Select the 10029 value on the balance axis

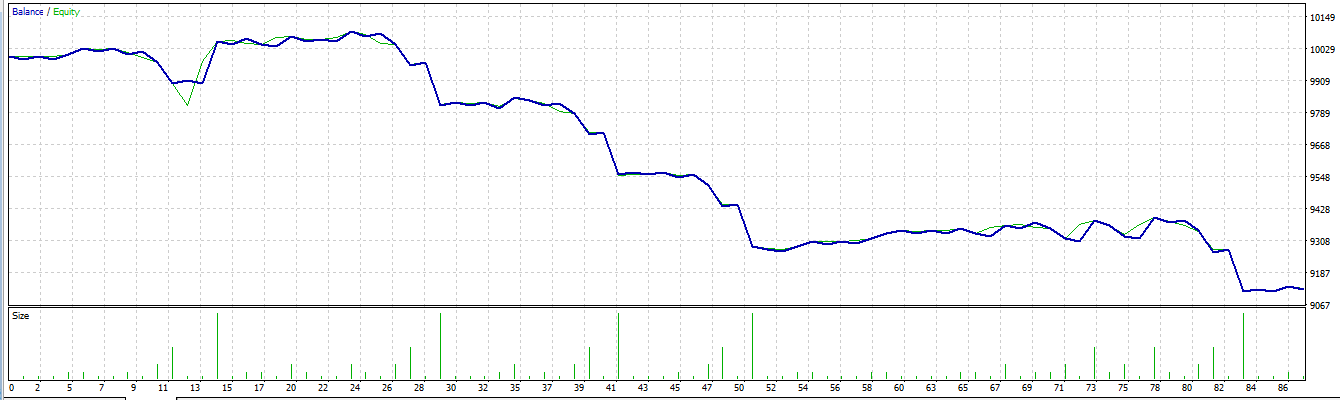1322,50
